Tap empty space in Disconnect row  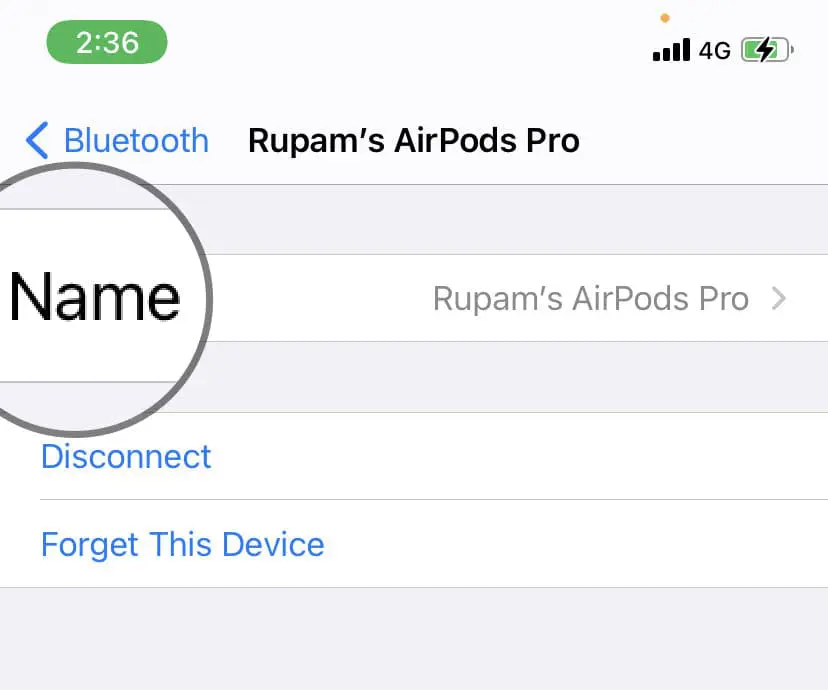coord(518,456)
